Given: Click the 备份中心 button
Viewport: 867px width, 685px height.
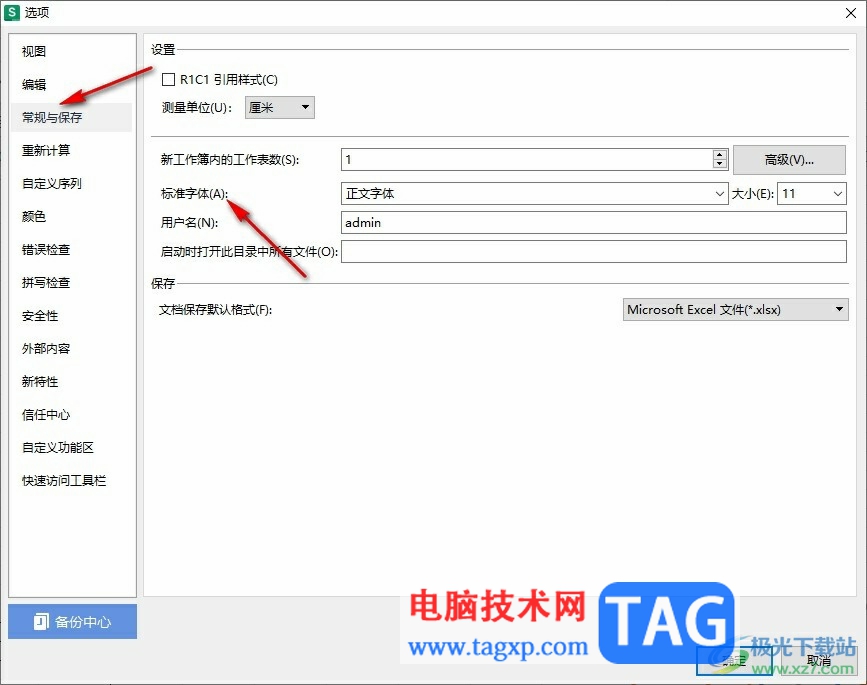Looking at the screenshot, I should coord(72,621).
